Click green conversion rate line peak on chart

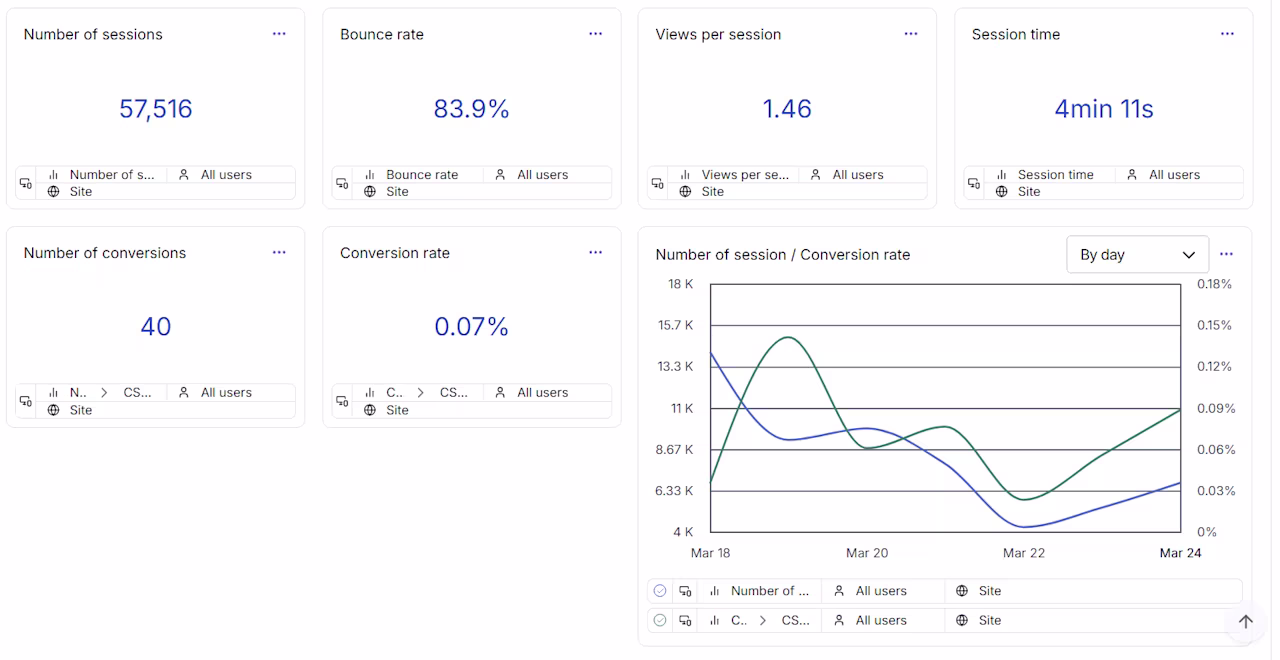789,337
